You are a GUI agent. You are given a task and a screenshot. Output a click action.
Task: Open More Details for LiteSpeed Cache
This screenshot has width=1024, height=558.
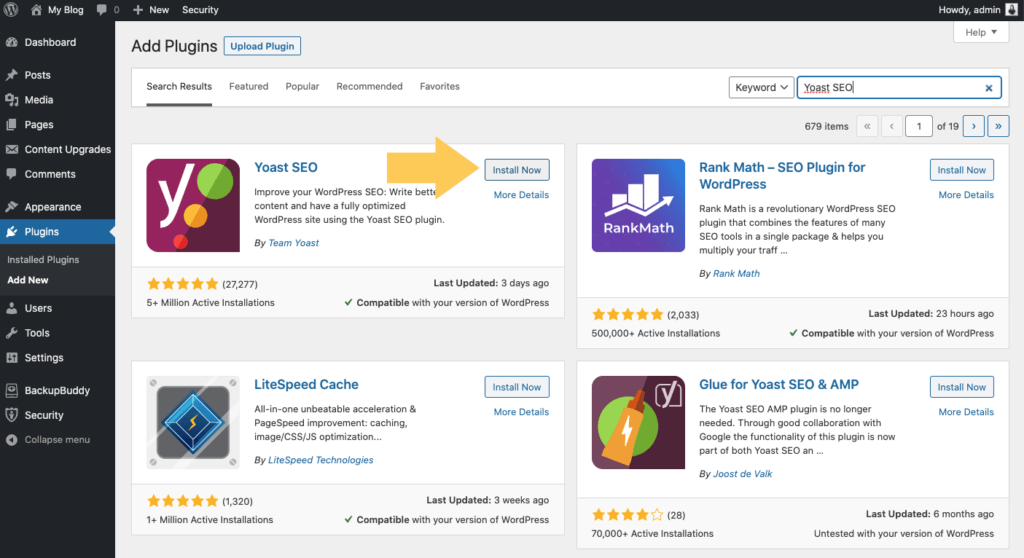[x=521, y=412]
